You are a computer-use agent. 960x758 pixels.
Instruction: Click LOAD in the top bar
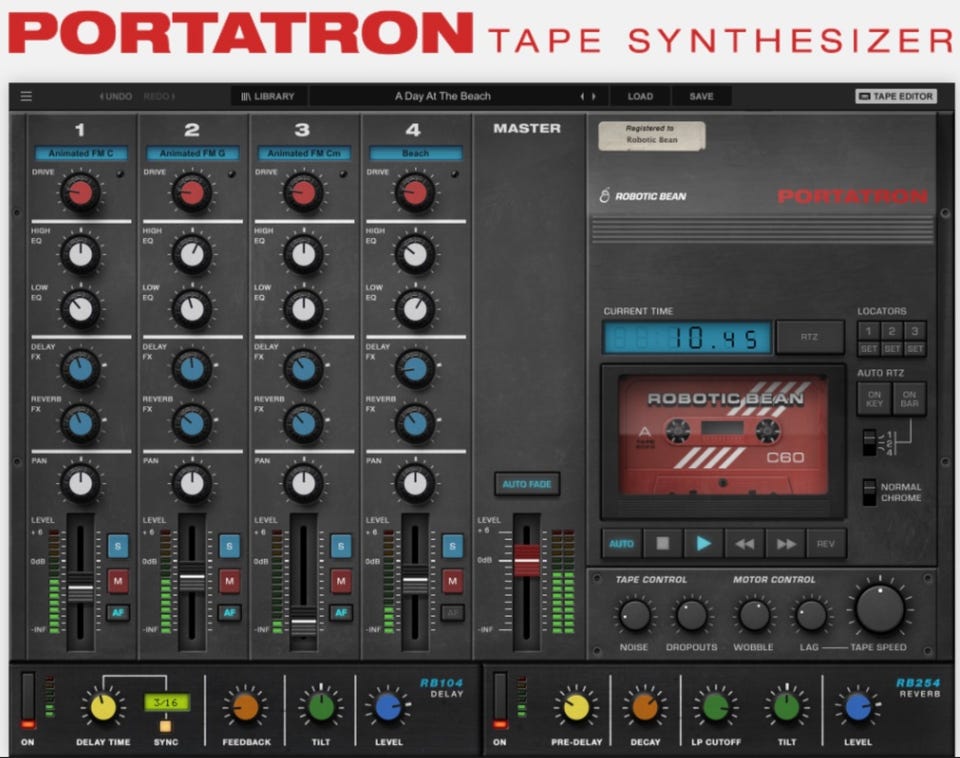pyautogui.click(x=640, y=97)
